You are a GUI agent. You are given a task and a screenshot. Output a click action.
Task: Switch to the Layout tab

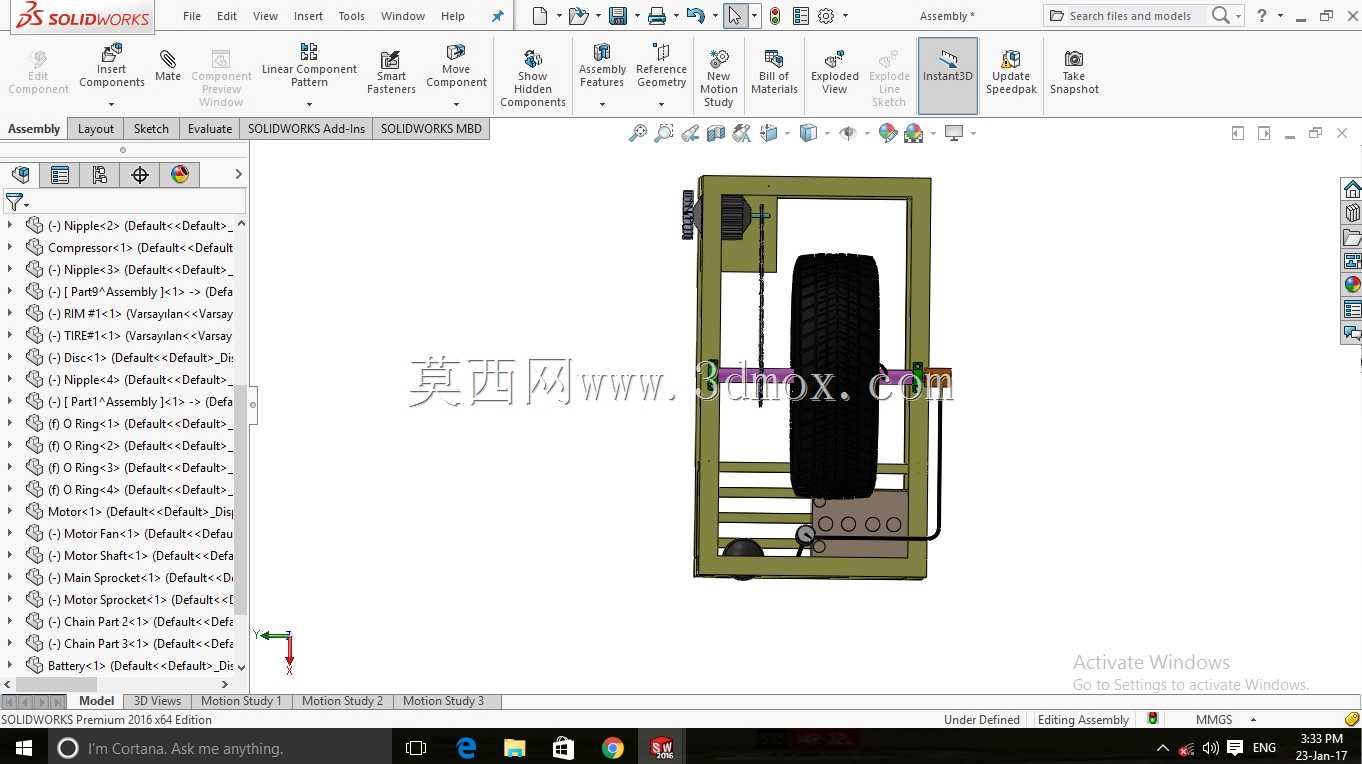(x=96, y=129)
